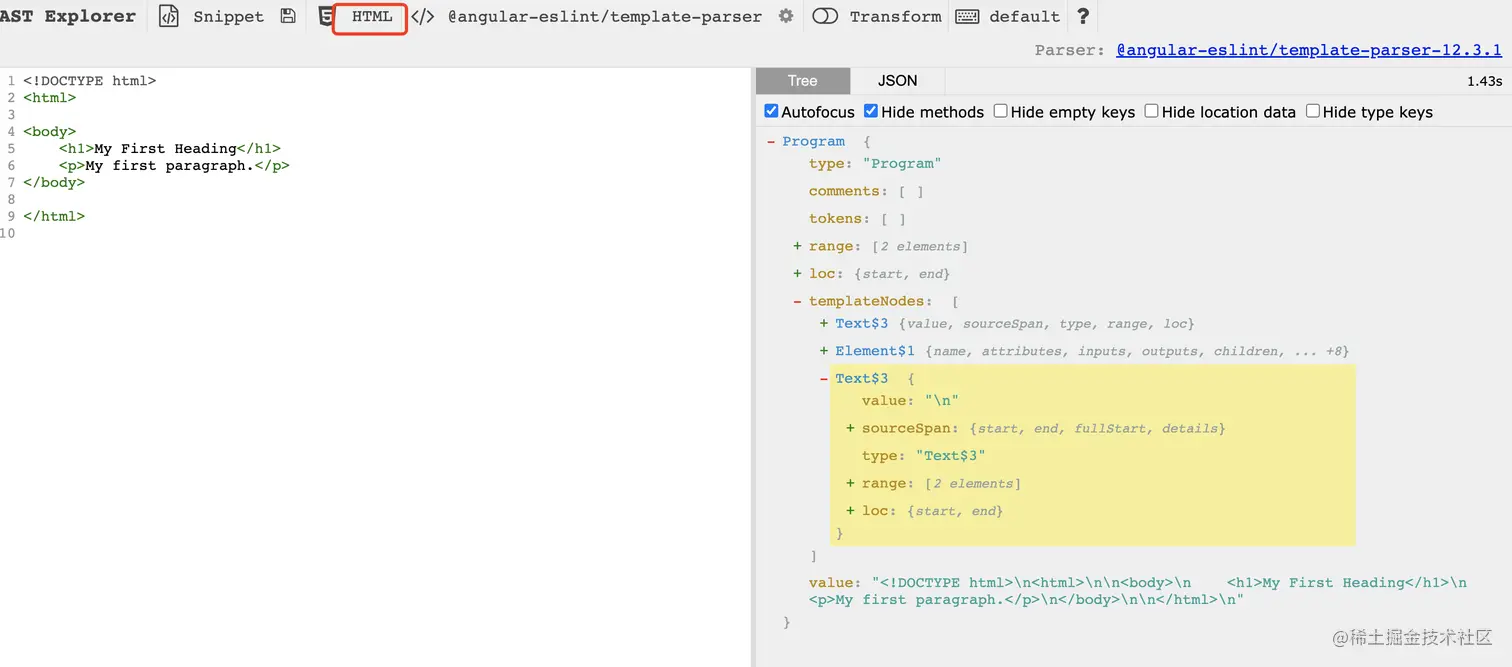Click the My first paragraph code line
Viewport: 1512px width, 667px height.
click(174, 166)
